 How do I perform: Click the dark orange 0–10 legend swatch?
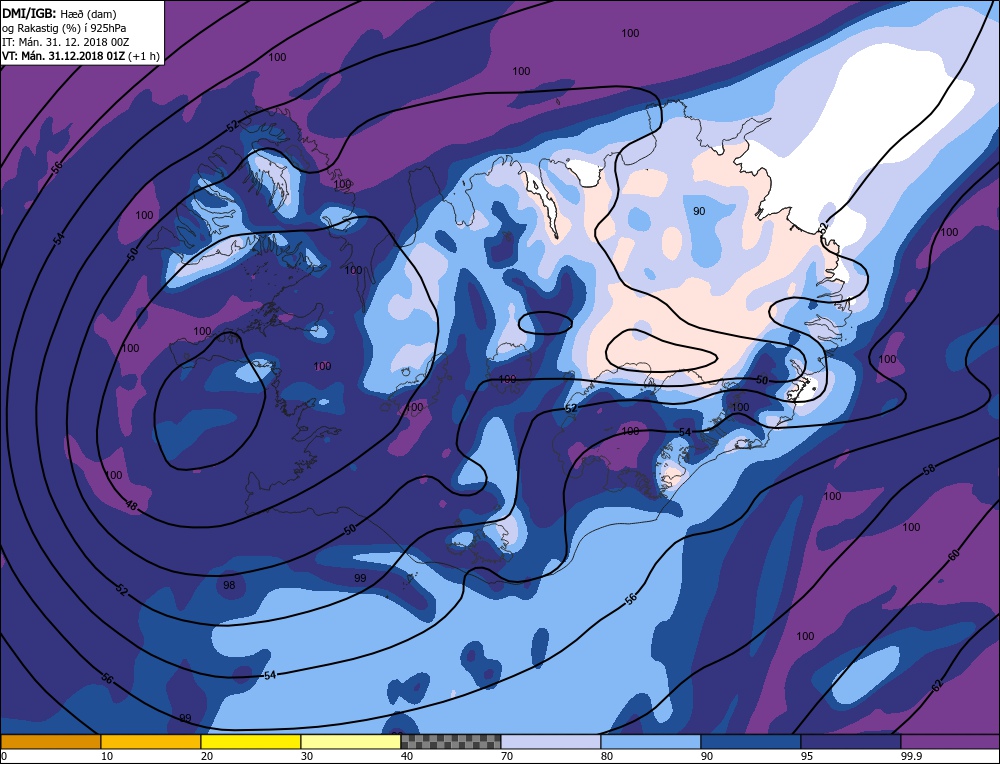pyautogui.click(x=50, y=741)
